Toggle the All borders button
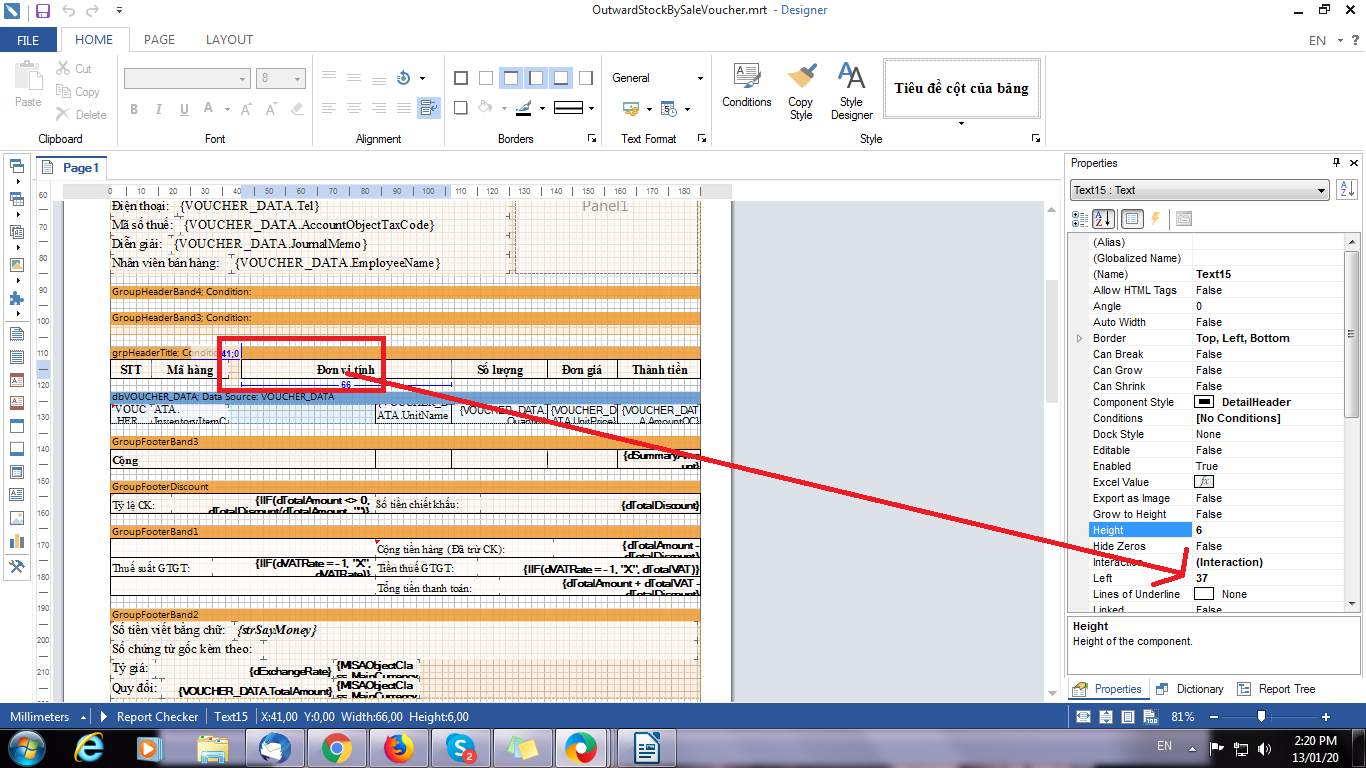The image size is (1366, 768). pyautogui.click(x=461, y=78)
